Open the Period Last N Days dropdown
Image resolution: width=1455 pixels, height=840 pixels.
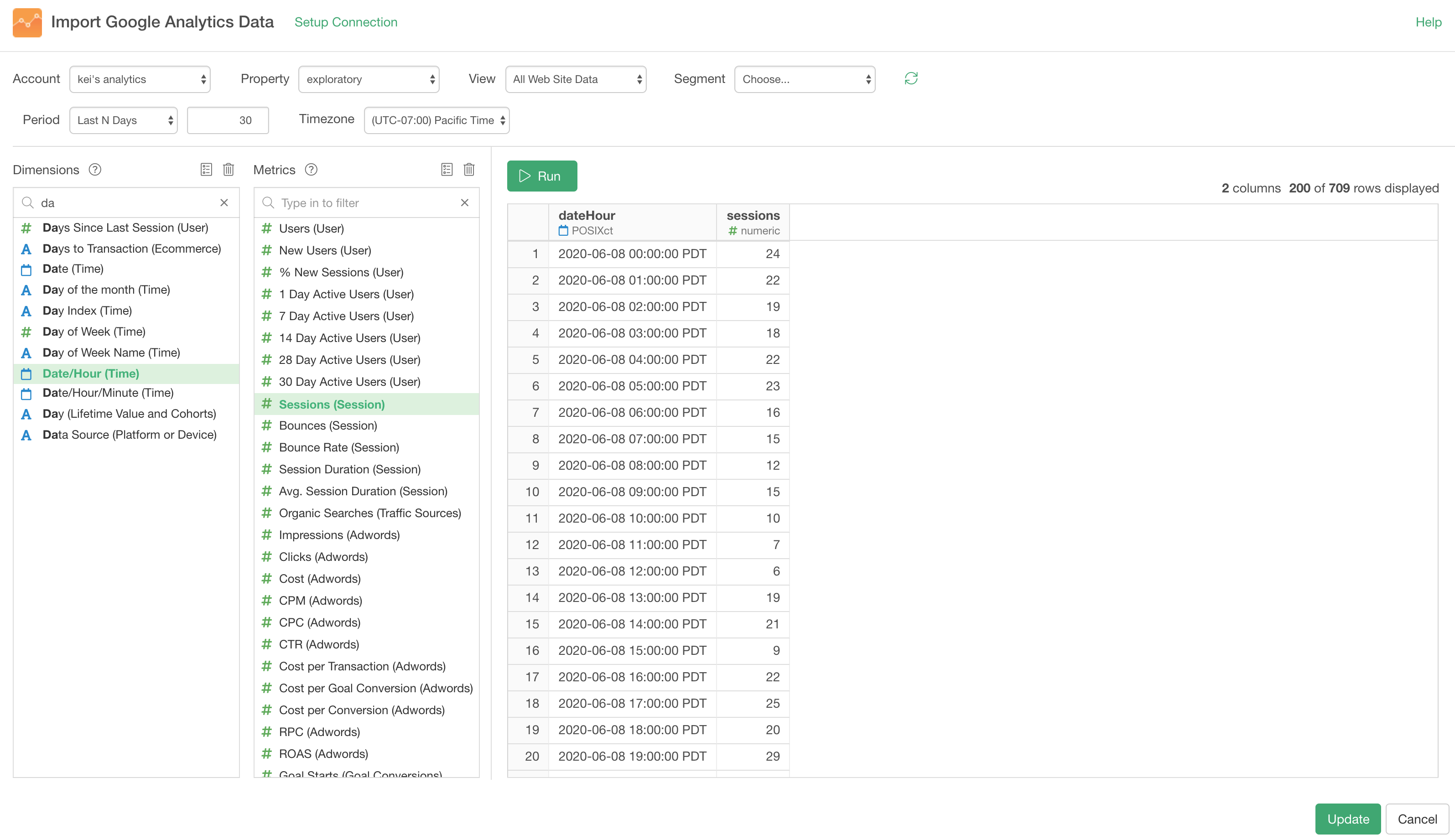[124, 120]
